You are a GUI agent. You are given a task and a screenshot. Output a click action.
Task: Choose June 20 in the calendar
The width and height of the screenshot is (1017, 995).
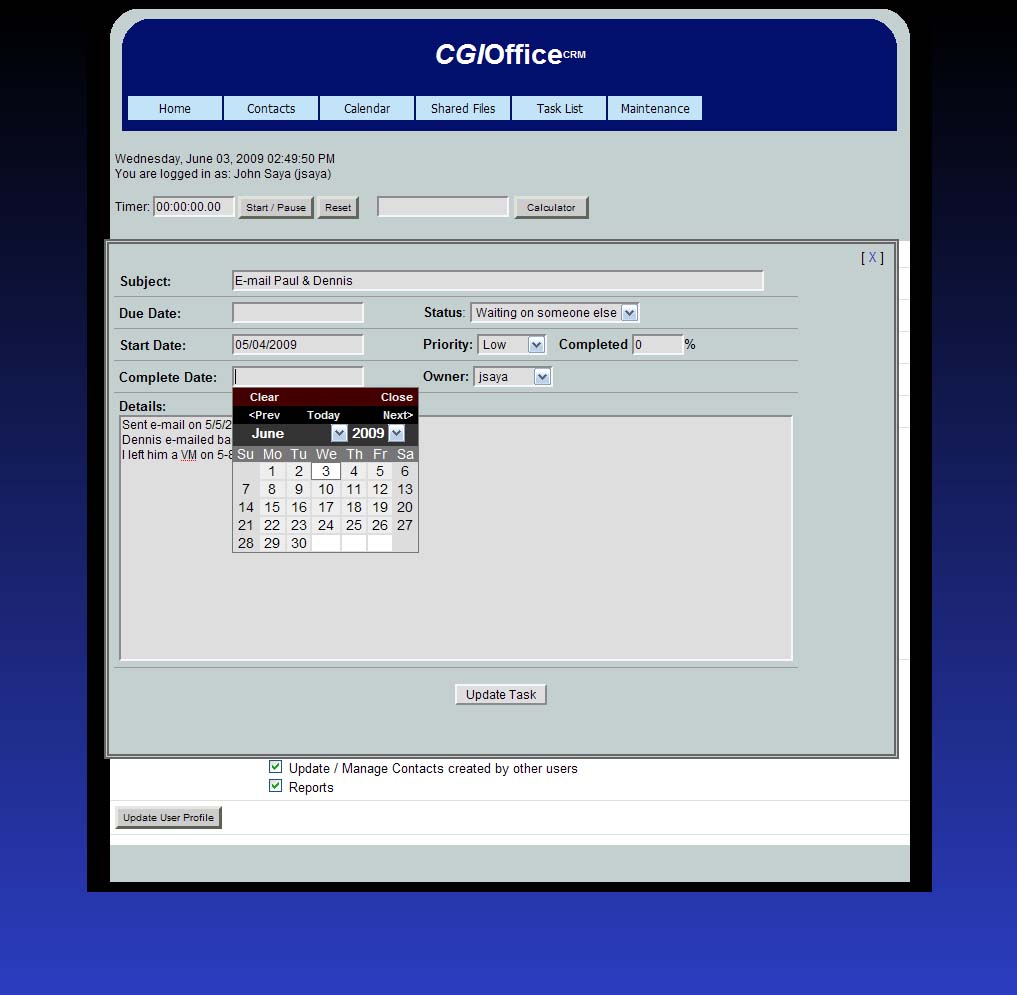tap(405, 507)
